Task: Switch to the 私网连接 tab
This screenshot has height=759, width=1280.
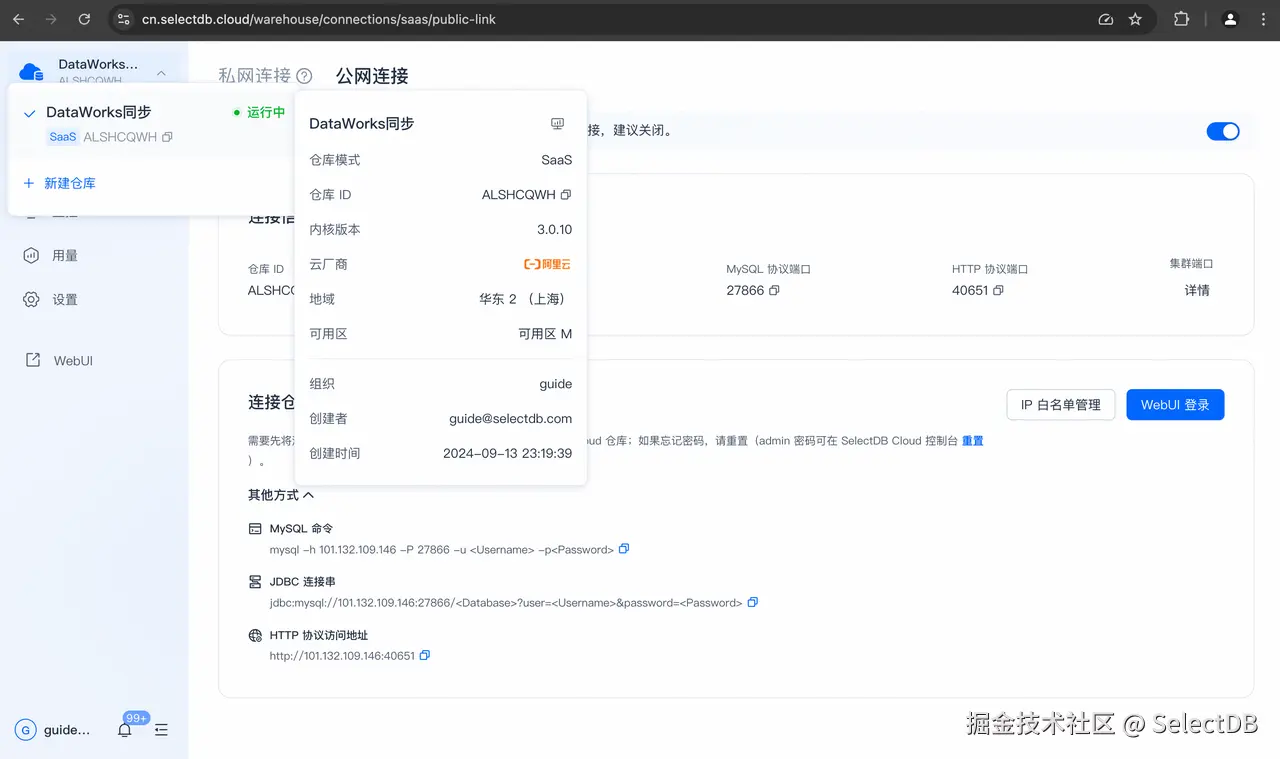Action: [x=257, y=75]
